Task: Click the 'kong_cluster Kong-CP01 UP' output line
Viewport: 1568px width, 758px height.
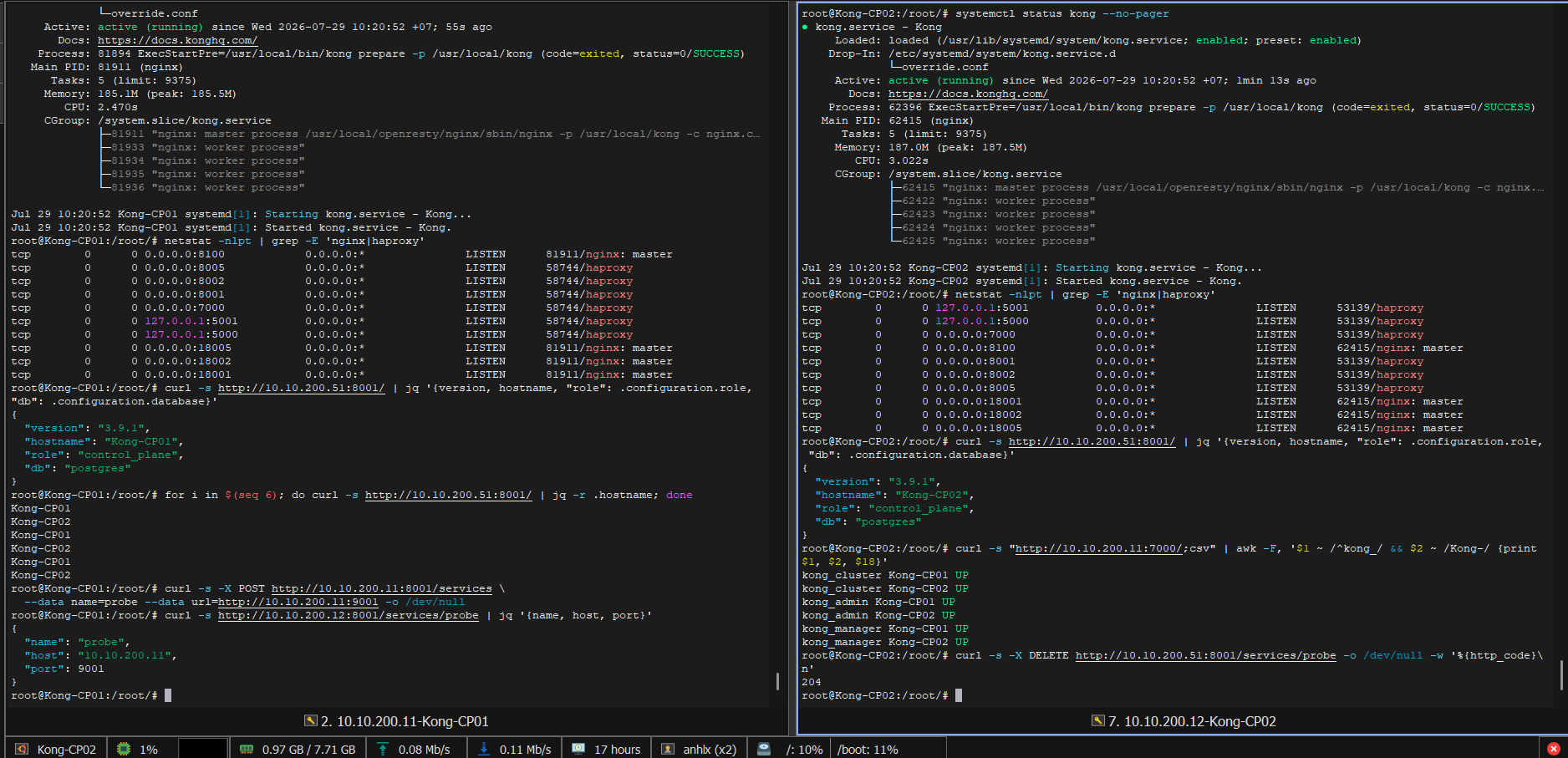Action: (885, 575)
